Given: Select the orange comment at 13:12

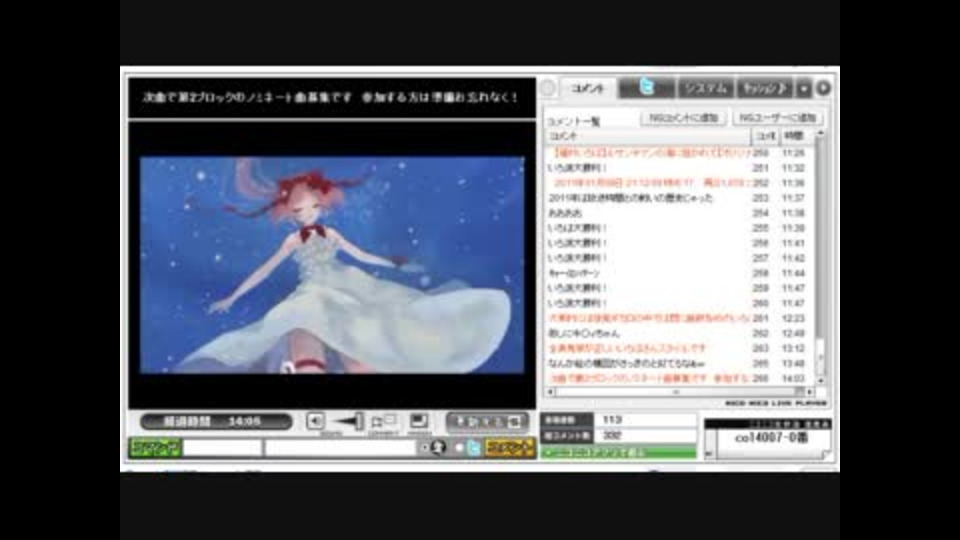Looking at the screenshot, I should pyautogui.click(x=680, y=348).
